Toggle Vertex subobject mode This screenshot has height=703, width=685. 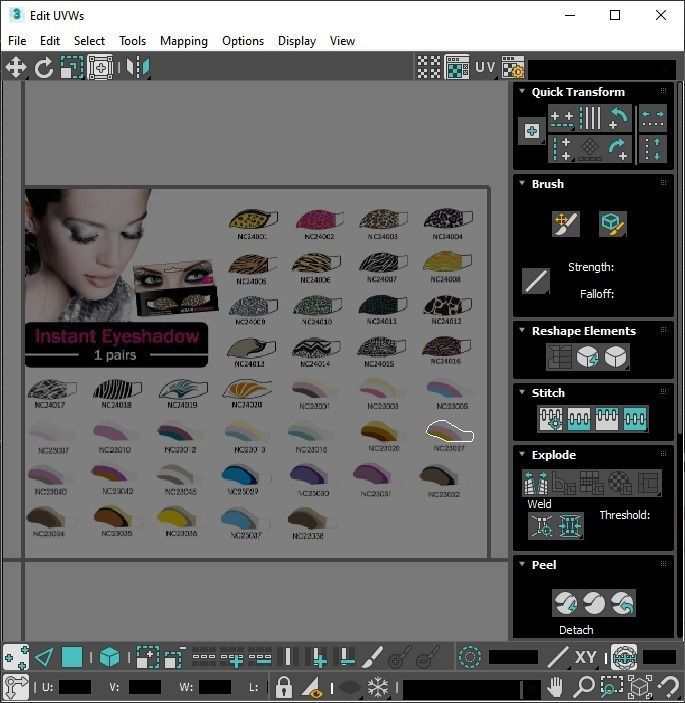pyautogui.click(x=16, y=658)
